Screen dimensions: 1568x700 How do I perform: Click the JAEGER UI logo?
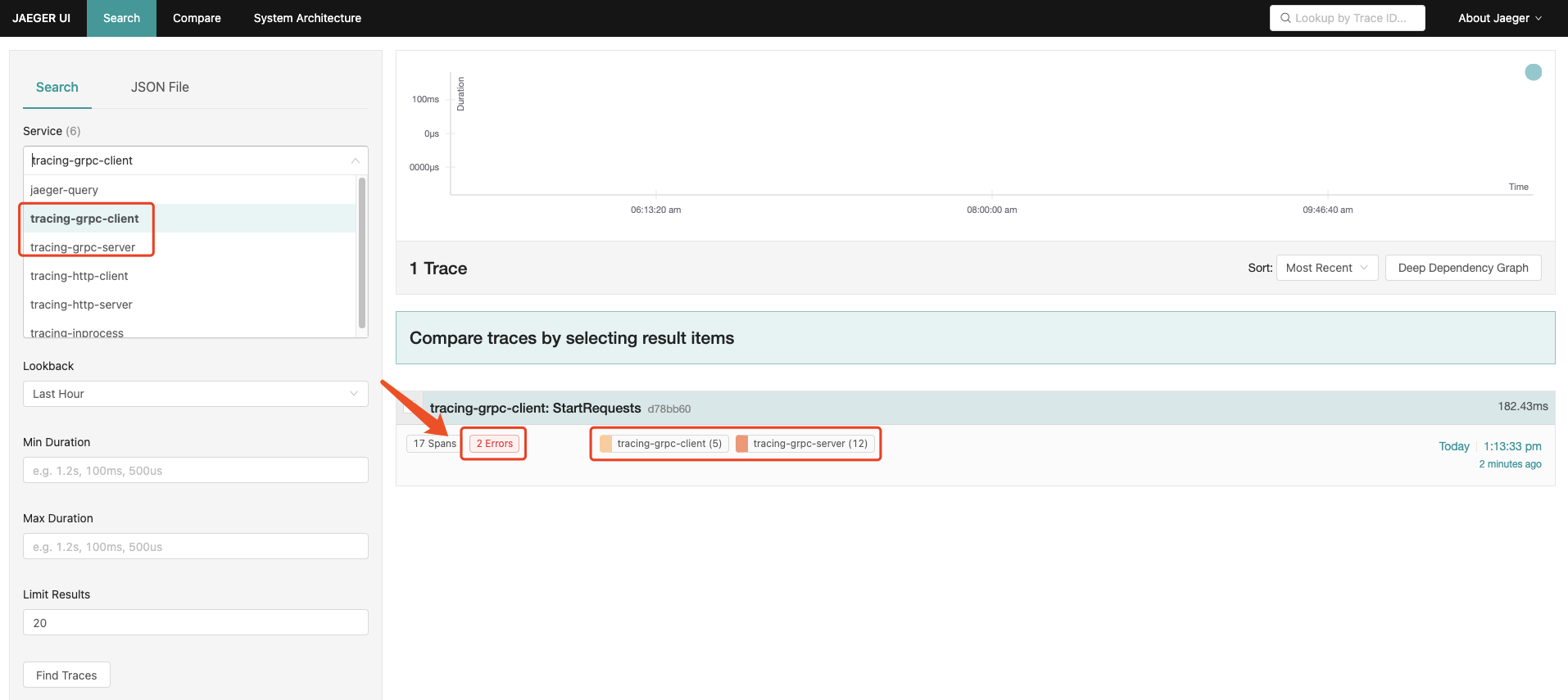click(42, 18)
